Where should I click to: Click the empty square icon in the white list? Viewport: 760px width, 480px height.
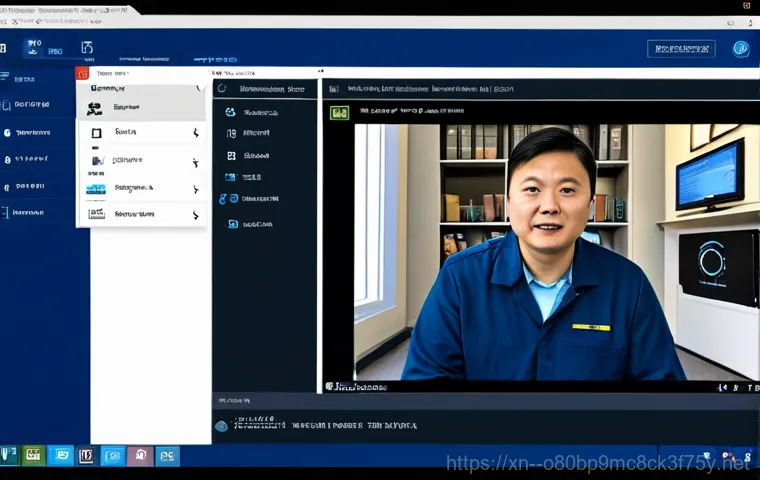coord(96,133)
